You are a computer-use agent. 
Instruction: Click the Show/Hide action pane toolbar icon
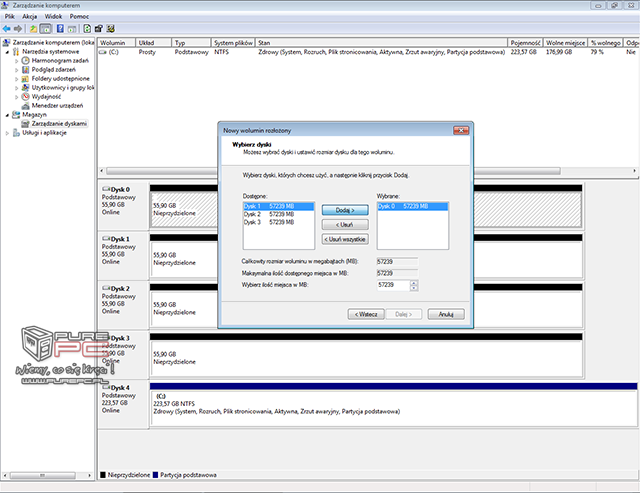point(72,29)
